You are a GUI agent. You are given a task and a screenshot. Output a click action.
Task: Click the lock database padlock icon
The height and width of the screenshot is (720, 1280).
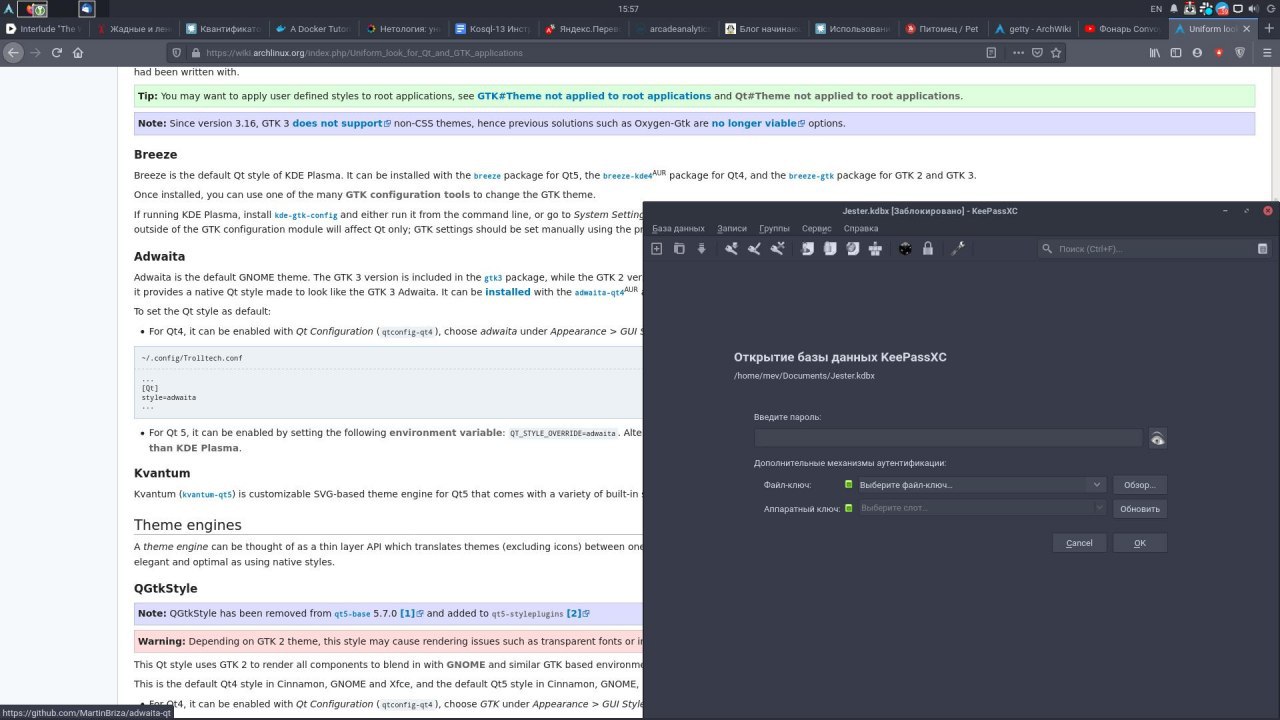[x=928, y=249]
